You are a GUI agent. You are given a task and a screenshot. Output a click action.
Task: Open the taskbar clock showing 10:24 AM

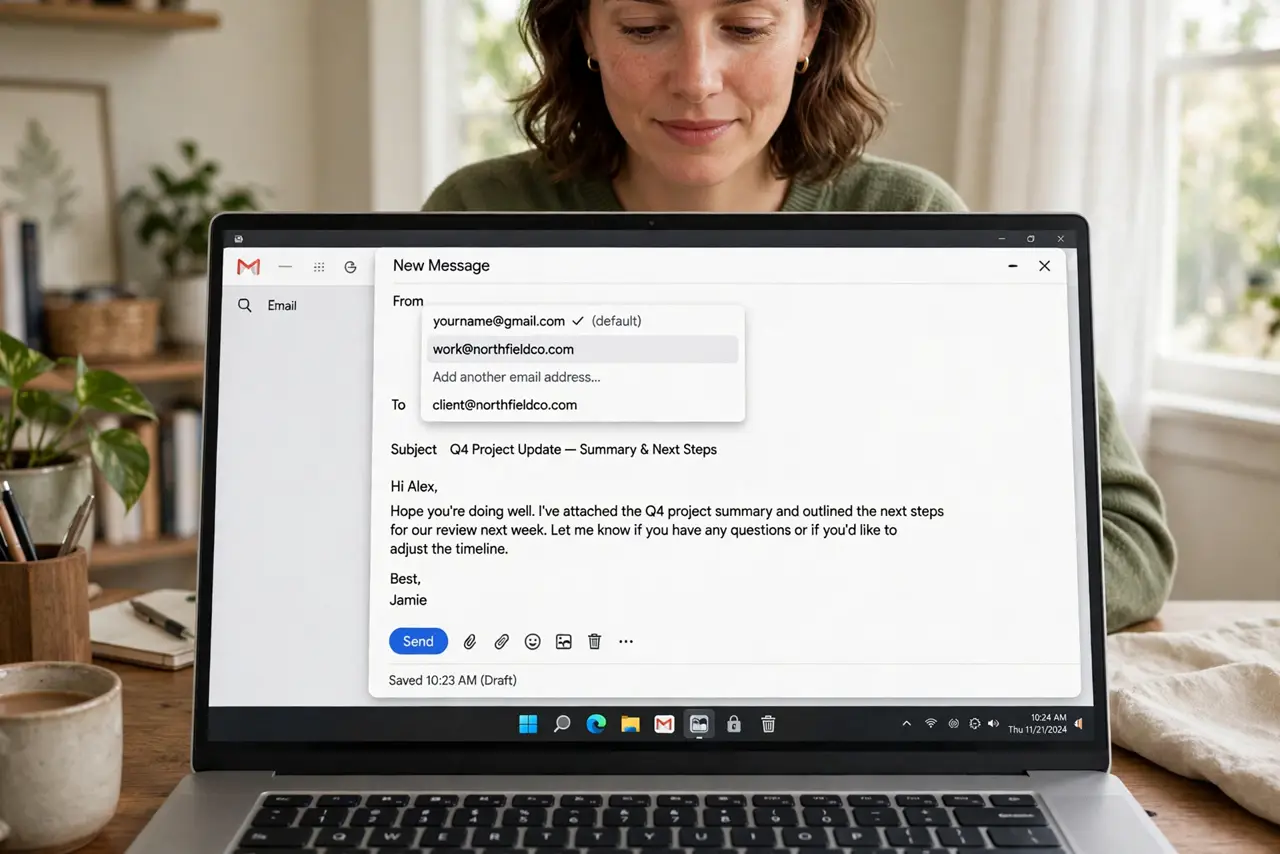(1038, 723)
